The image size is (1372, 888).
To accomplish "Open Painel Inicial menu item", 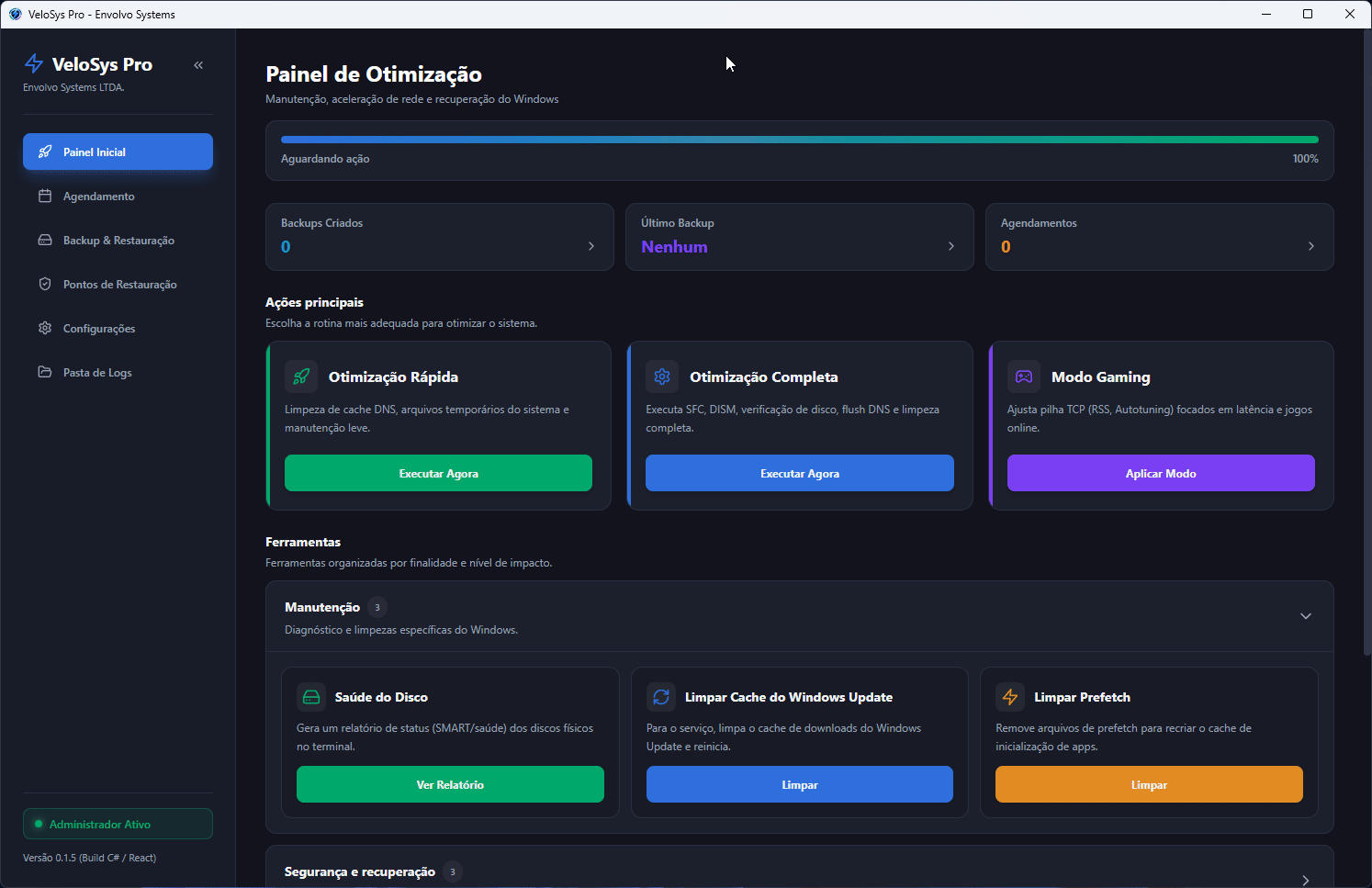I will tap(118, 152).
